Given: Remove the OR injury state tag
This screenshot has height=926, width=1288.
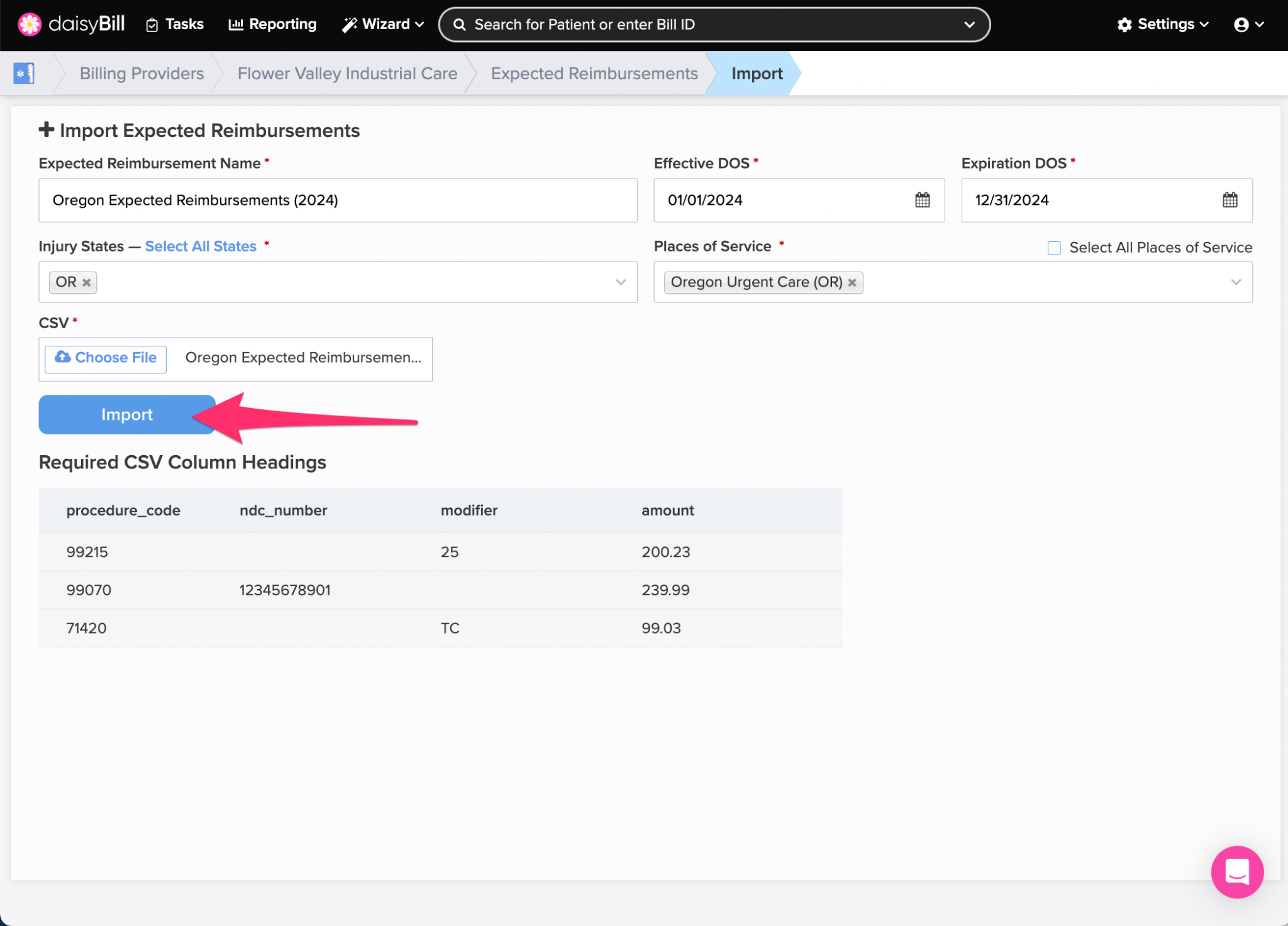Looking at the screenshot, I should pyautogui.click(x=87, y=282).
